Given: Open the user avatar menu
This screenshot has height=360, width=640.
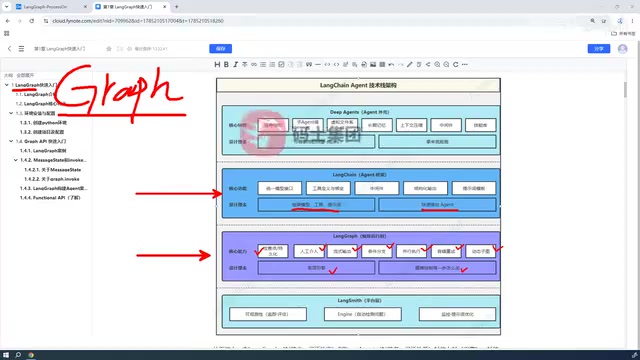Looking at the screenshot, I should click(622, 49).
